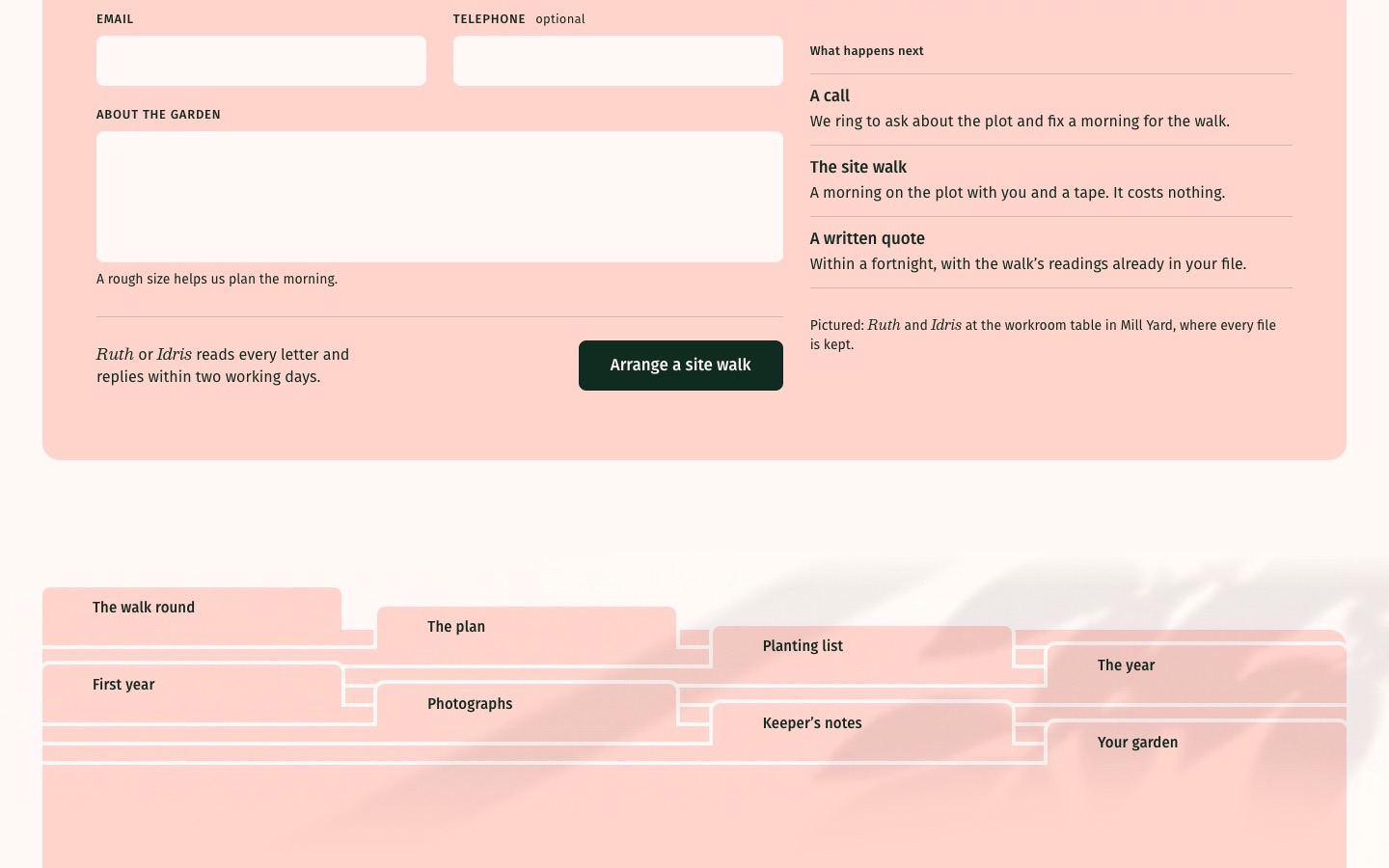The width and height of the screenshot is (1389, 868).
Task: Select the First year tab
Action: [192, 685]
